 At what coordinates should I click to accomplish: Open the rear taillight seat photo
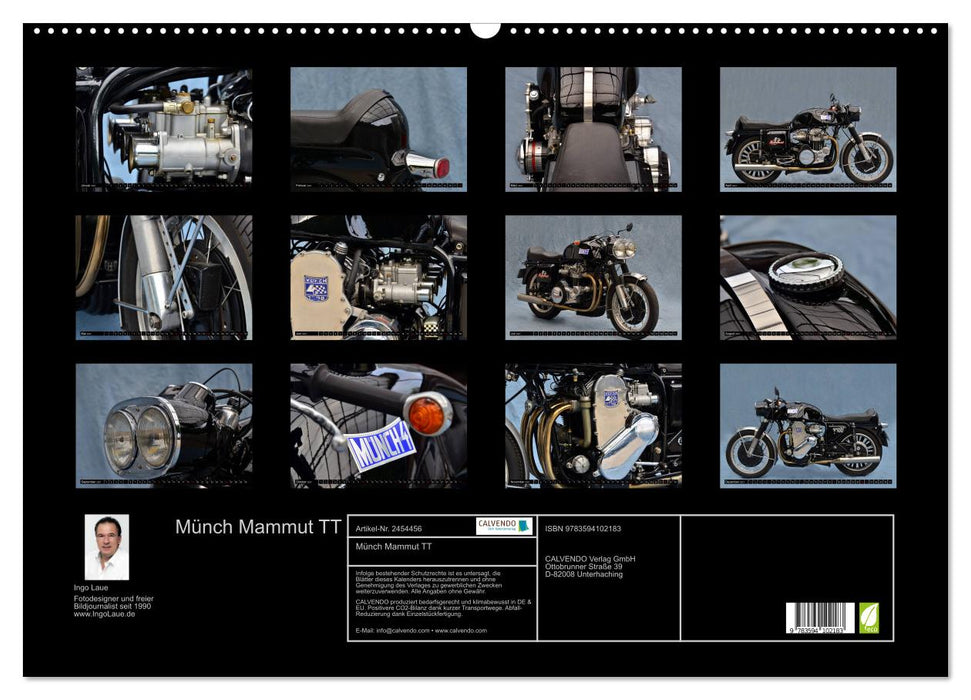tap(378, 129)
